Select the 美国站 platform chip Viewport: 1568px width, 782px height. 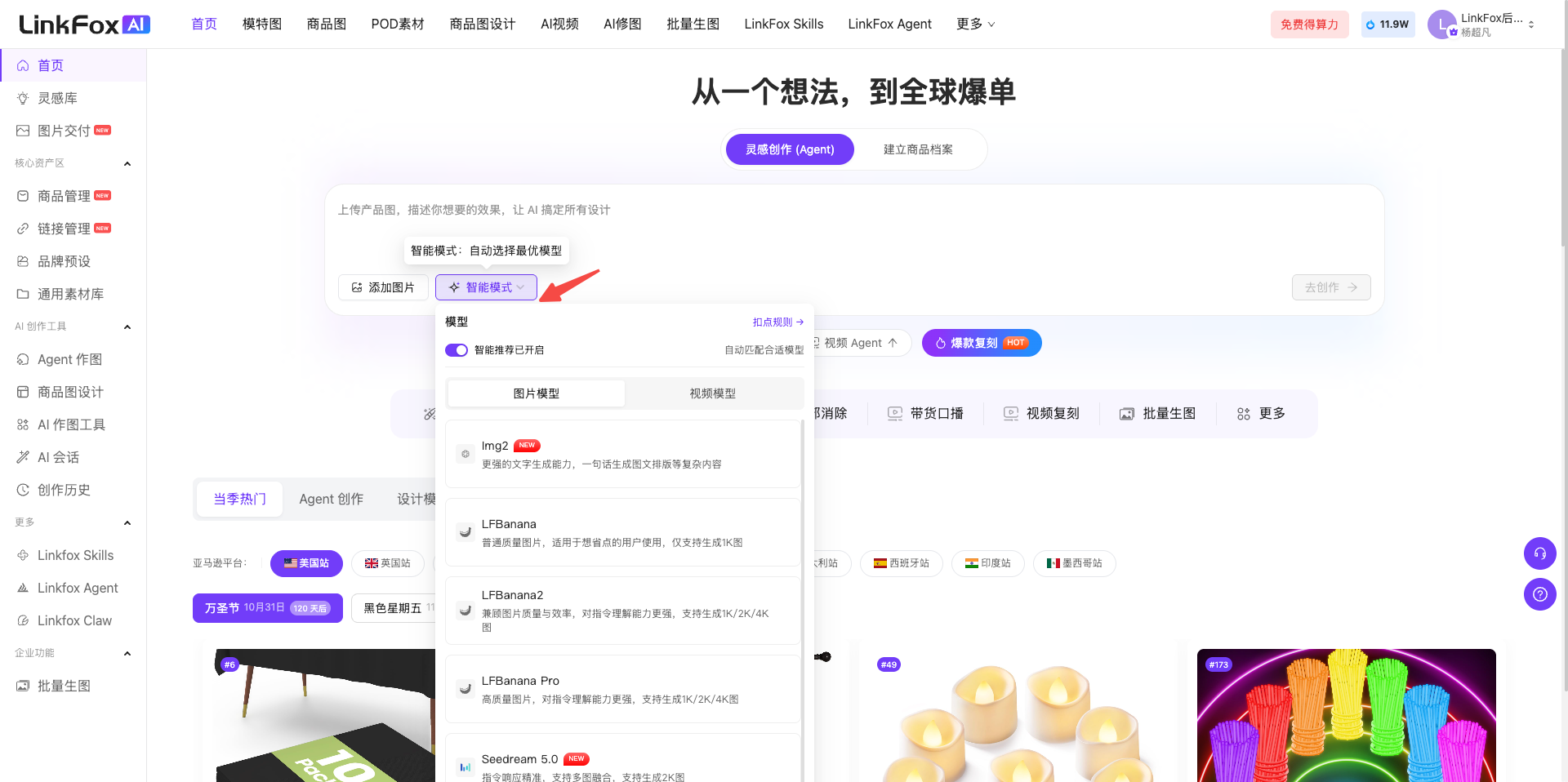pyautogui.click(x=306, y=563)
